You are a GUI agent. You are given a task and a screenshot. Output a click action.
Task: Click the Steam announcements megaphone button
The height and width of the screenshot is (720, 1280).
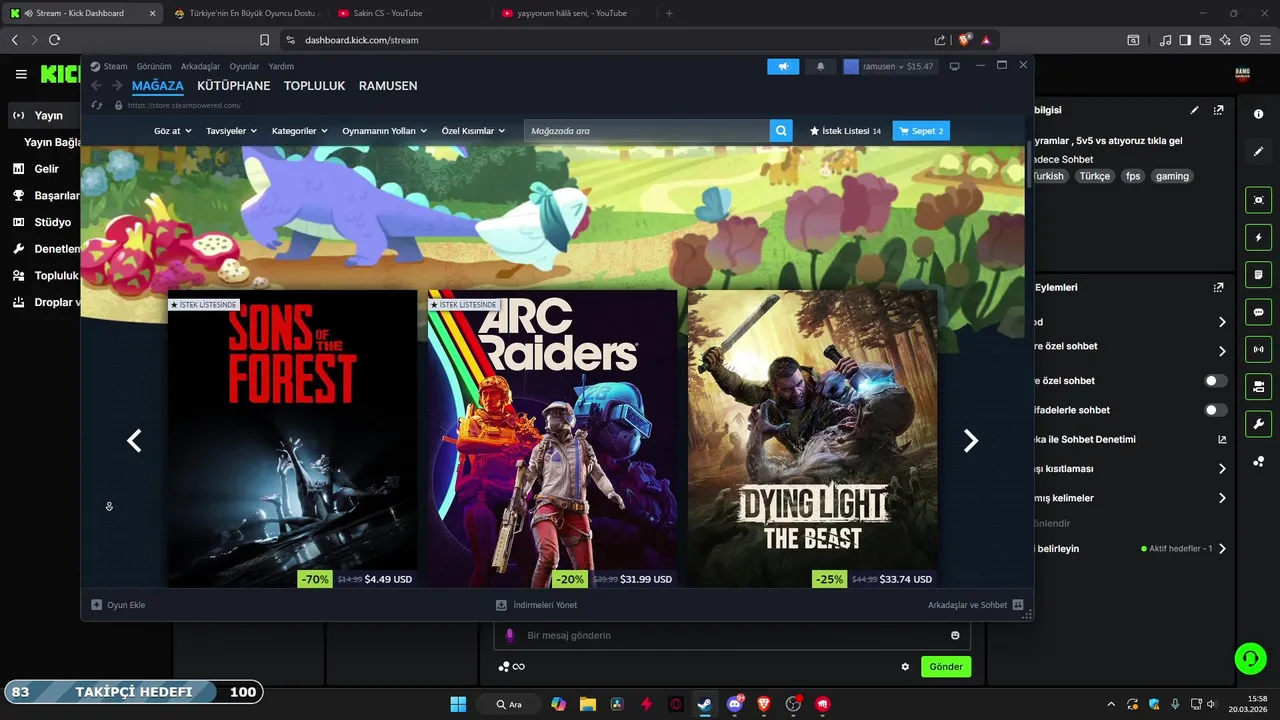coord(783,66)
